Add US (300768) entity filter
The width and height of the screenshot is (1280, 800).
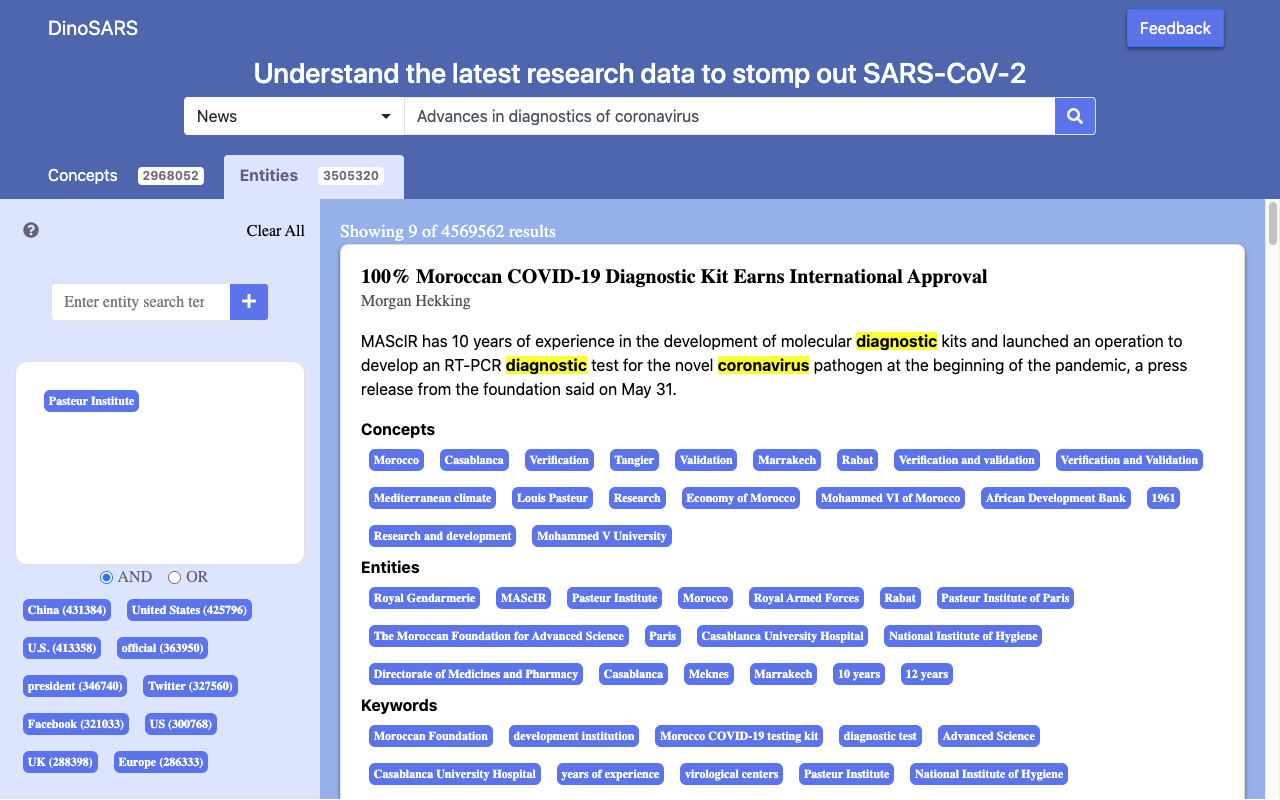[x=180, y=724]
